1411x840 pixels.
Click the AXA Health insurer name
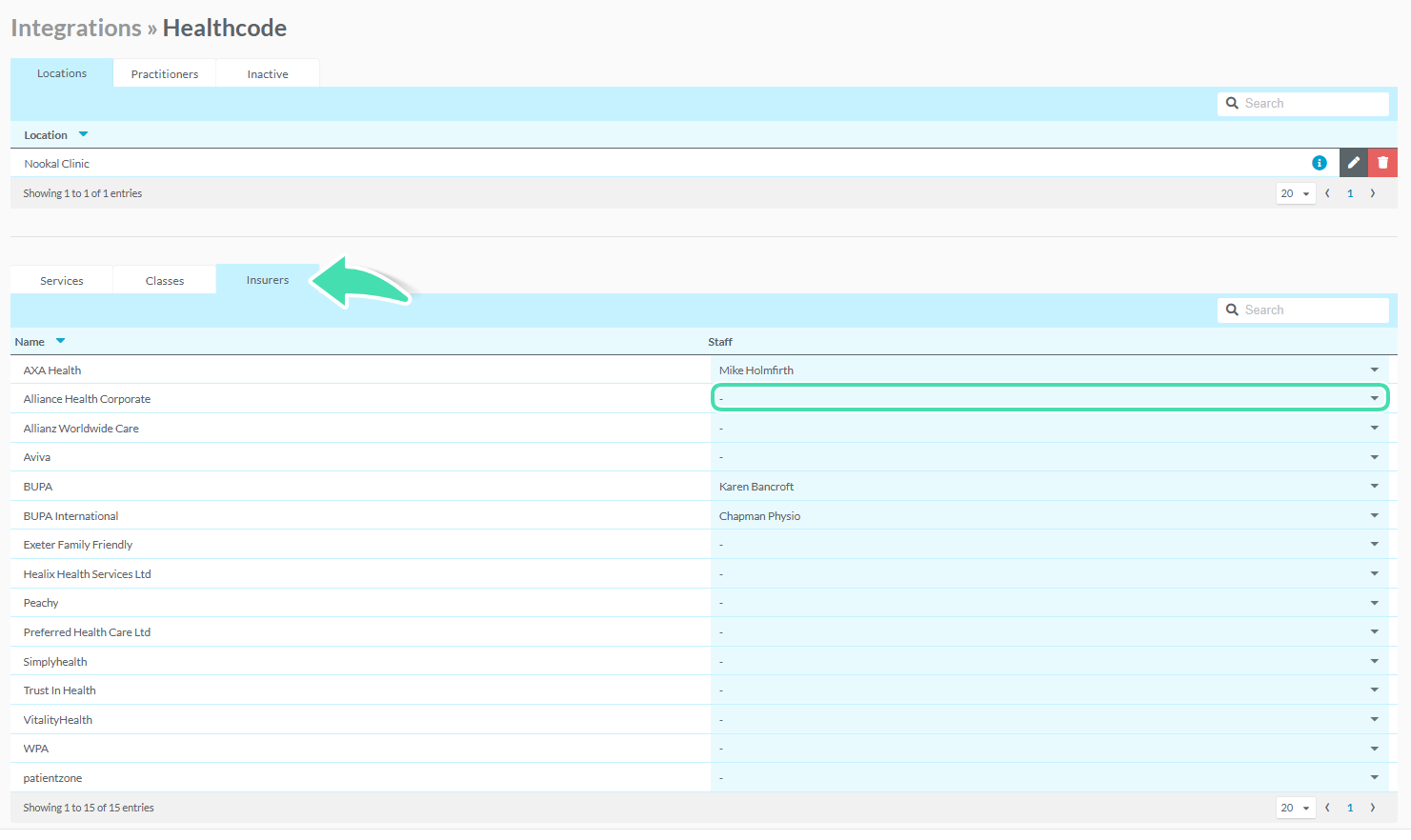click(x=52, y=370)
